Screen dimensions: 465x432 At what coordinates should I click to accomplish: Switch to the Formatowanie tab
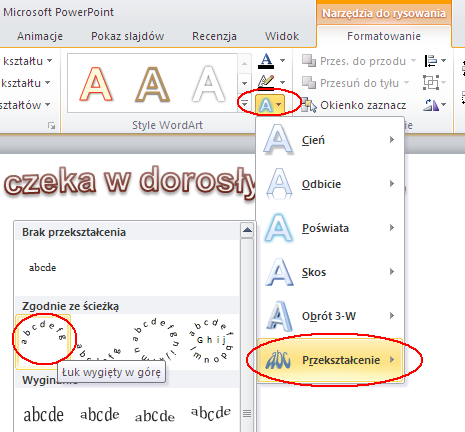(x=384, y=36)
